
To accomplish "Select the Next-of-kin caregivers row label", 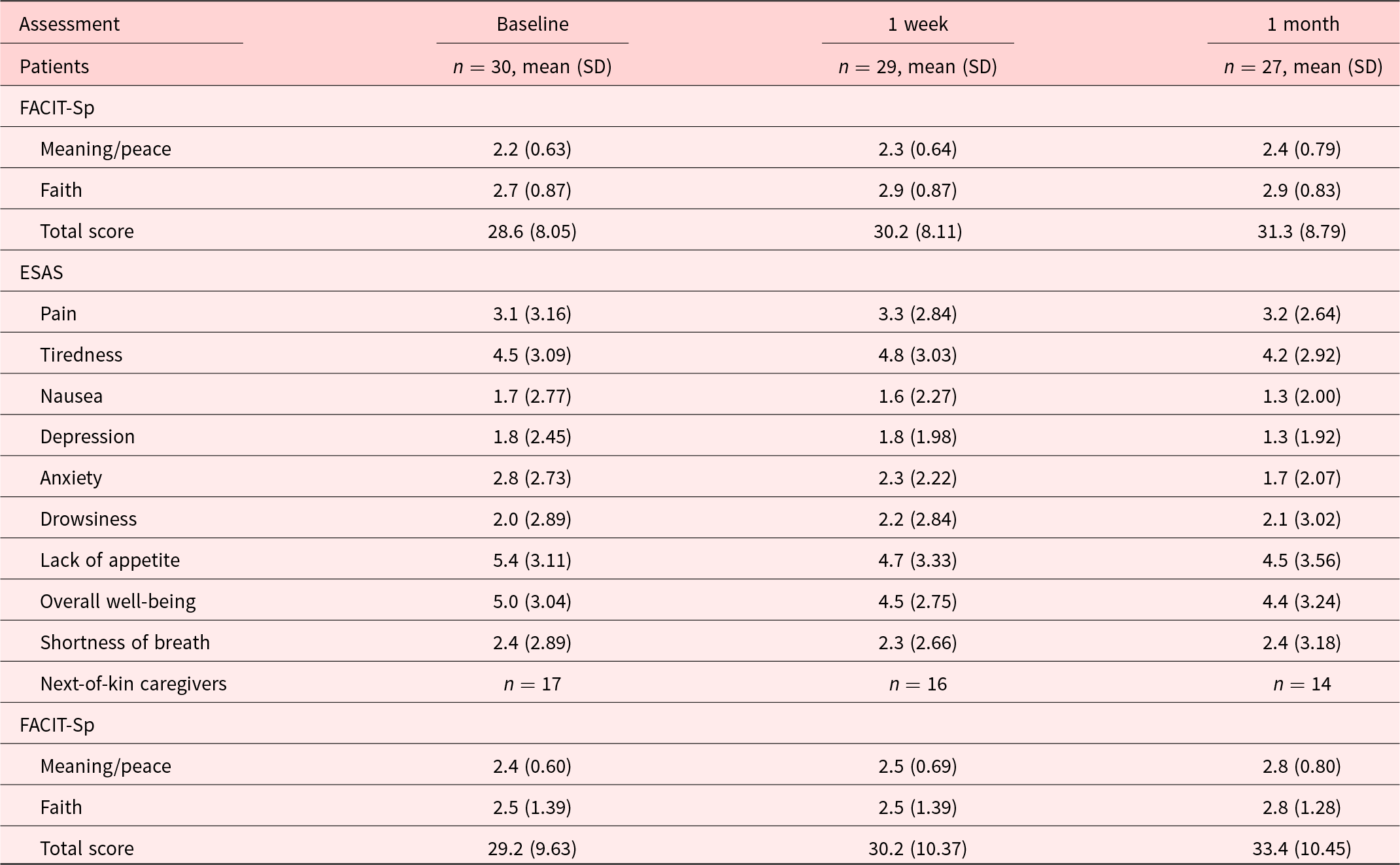I will click(133, 684).
